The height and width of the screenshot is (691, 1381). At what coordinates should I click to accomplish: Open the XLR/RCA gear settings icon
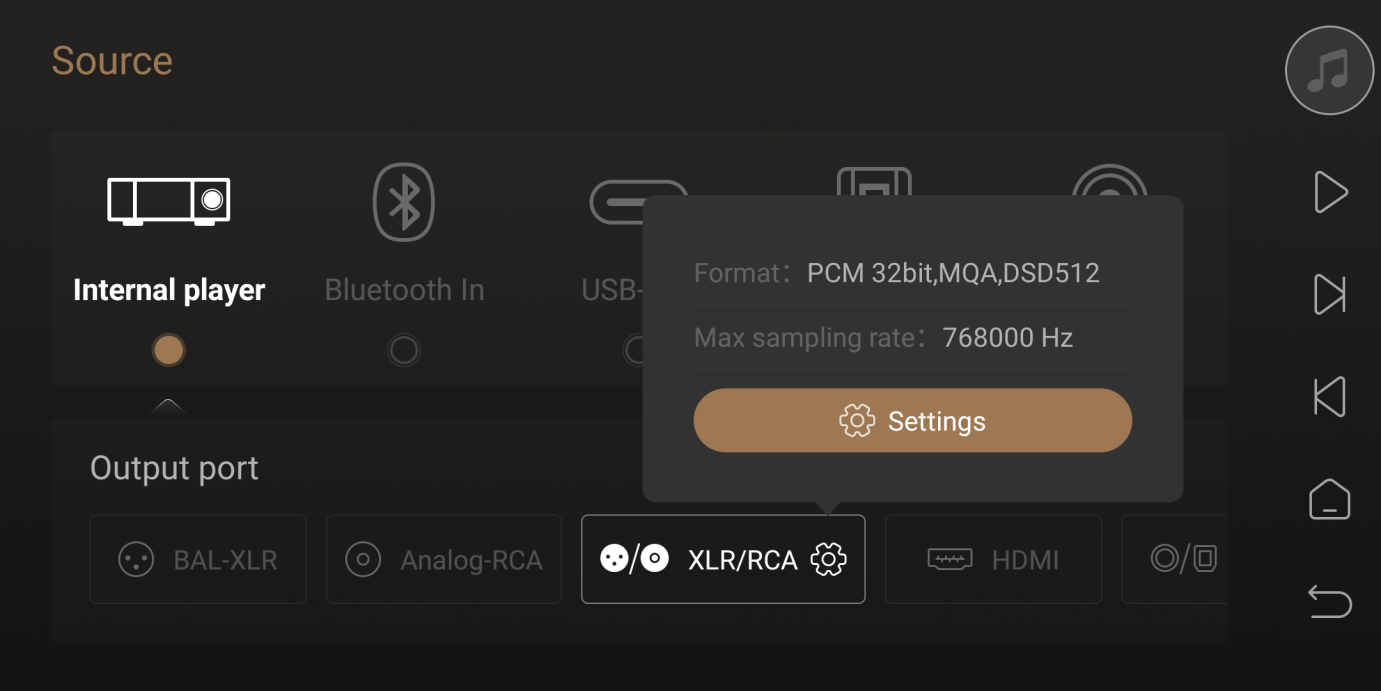pos(828,559)
